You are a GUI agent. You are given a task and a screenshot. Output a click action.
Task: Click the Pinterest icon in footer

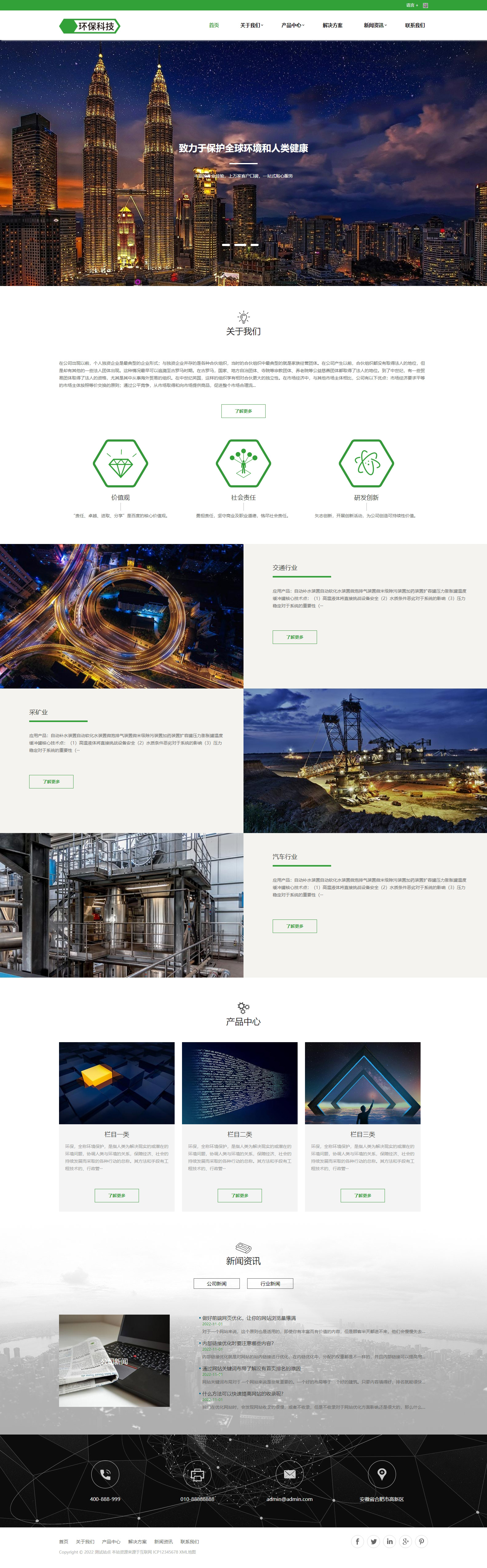point(421,1541)
